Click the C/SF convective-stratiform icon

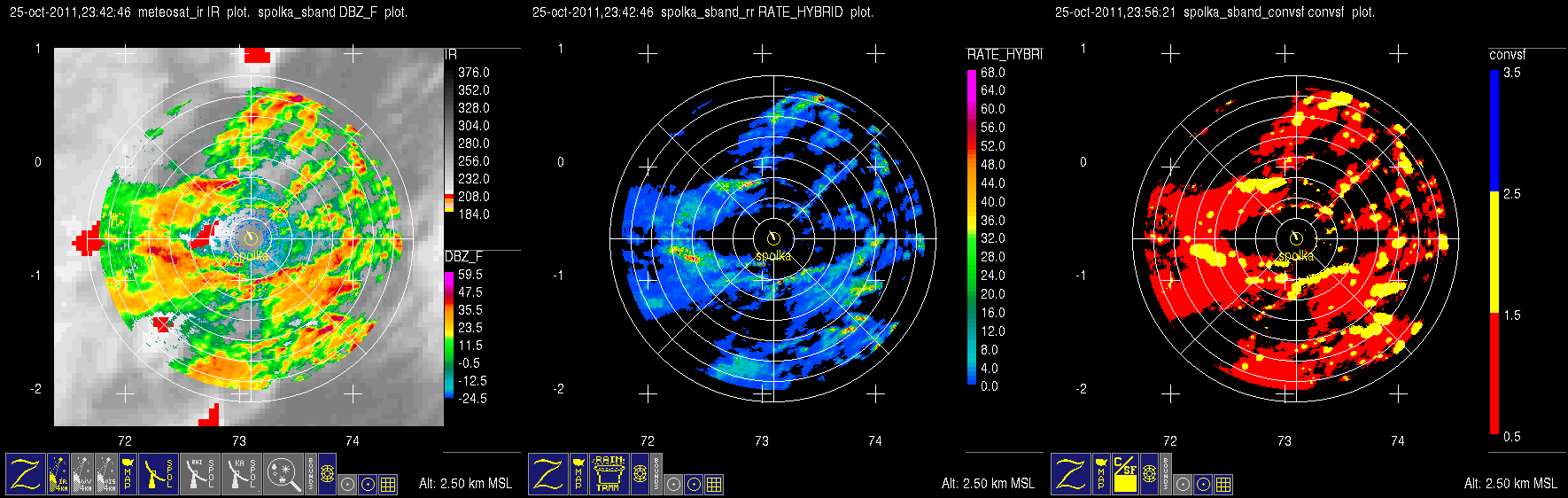click(x=1125, y=474)
